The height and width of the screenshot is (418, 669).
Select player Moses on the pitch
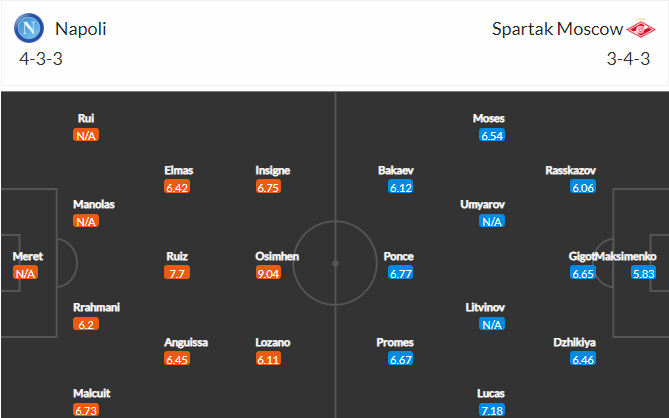pos(489,118)
